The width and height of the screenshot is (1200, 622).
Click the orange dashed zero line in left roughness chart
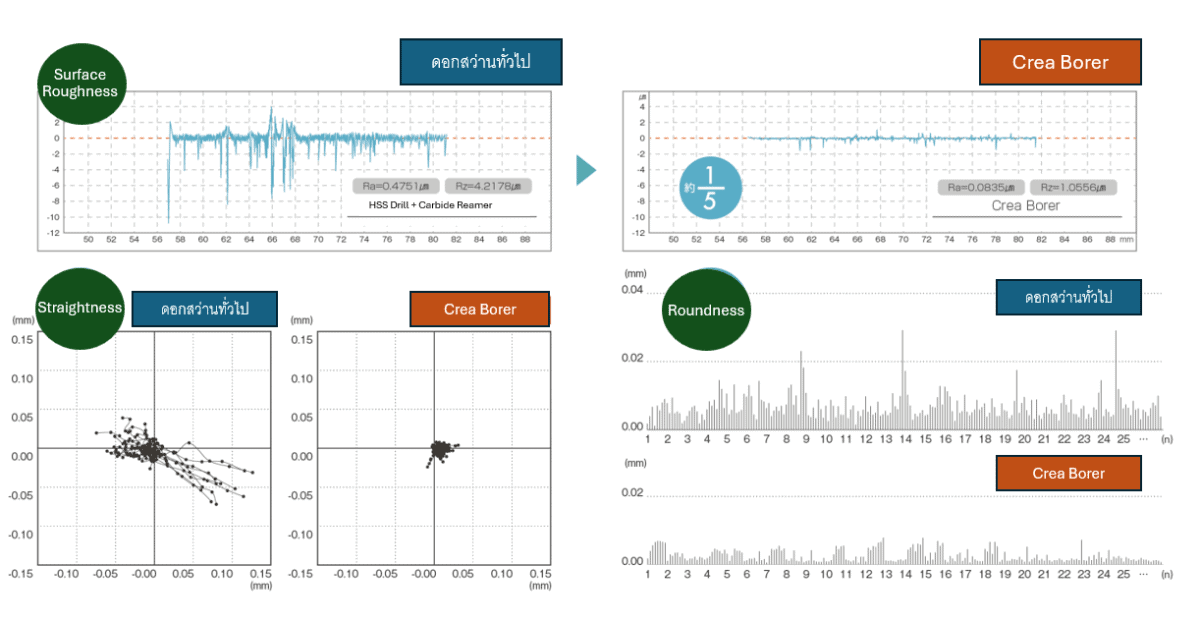(110, 138)
